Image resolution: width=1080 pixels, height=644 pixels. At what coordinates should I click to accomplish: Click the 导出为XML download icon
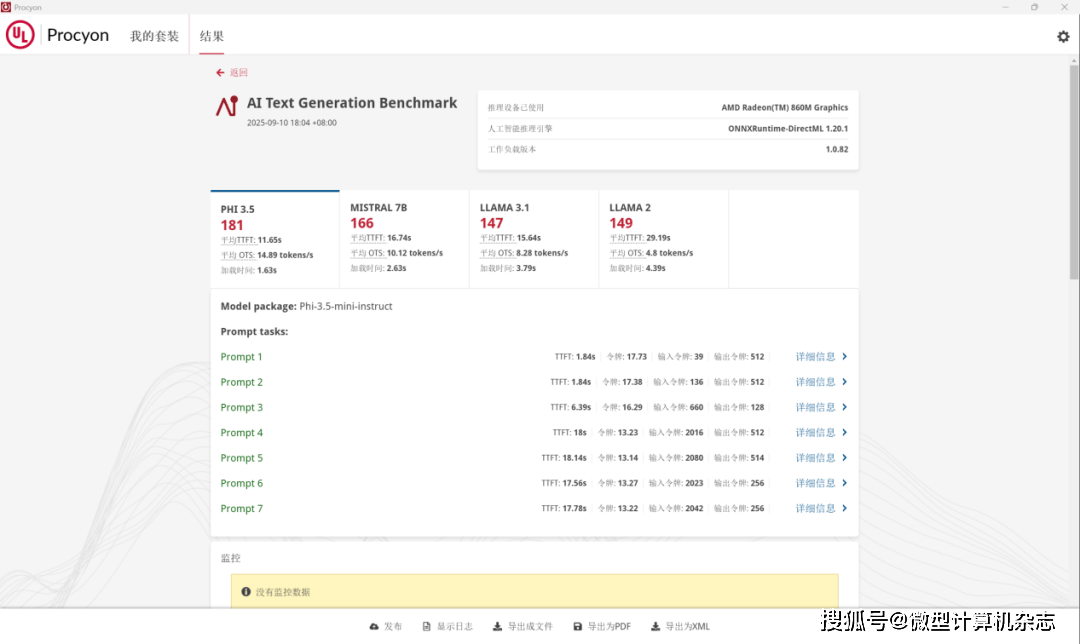click(x=656, y=627)
